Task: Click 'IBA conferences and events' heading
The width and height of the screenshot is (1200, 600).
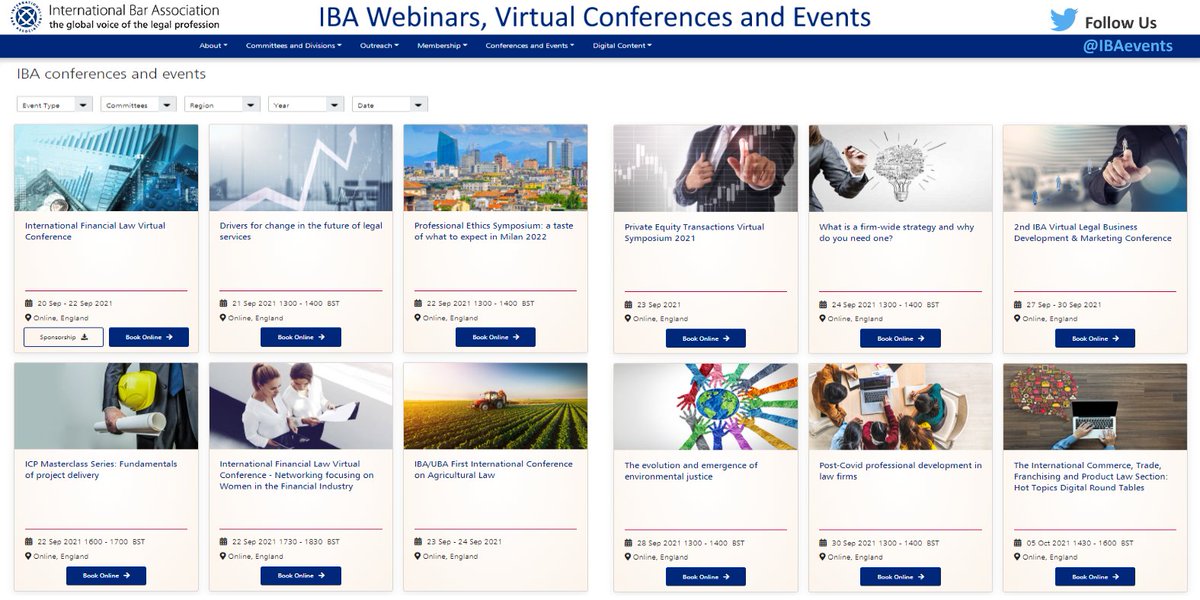Action: [x=111, y=74]
